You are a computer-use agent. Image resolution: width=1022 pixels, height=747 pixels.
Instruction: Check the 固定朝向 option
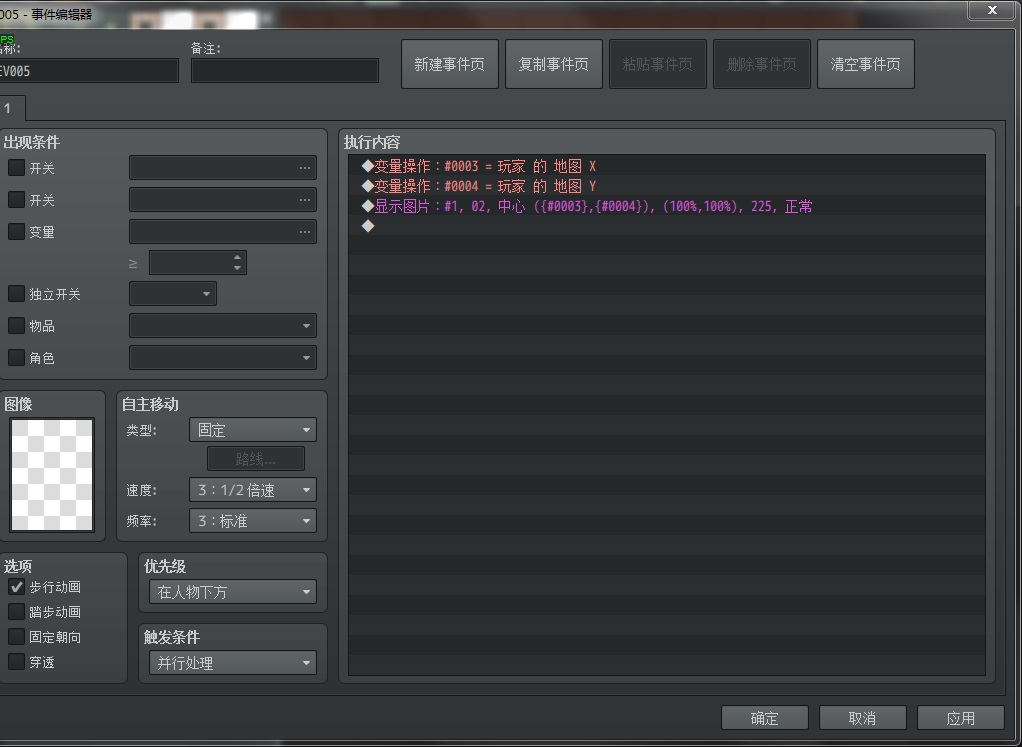(16, 637)
